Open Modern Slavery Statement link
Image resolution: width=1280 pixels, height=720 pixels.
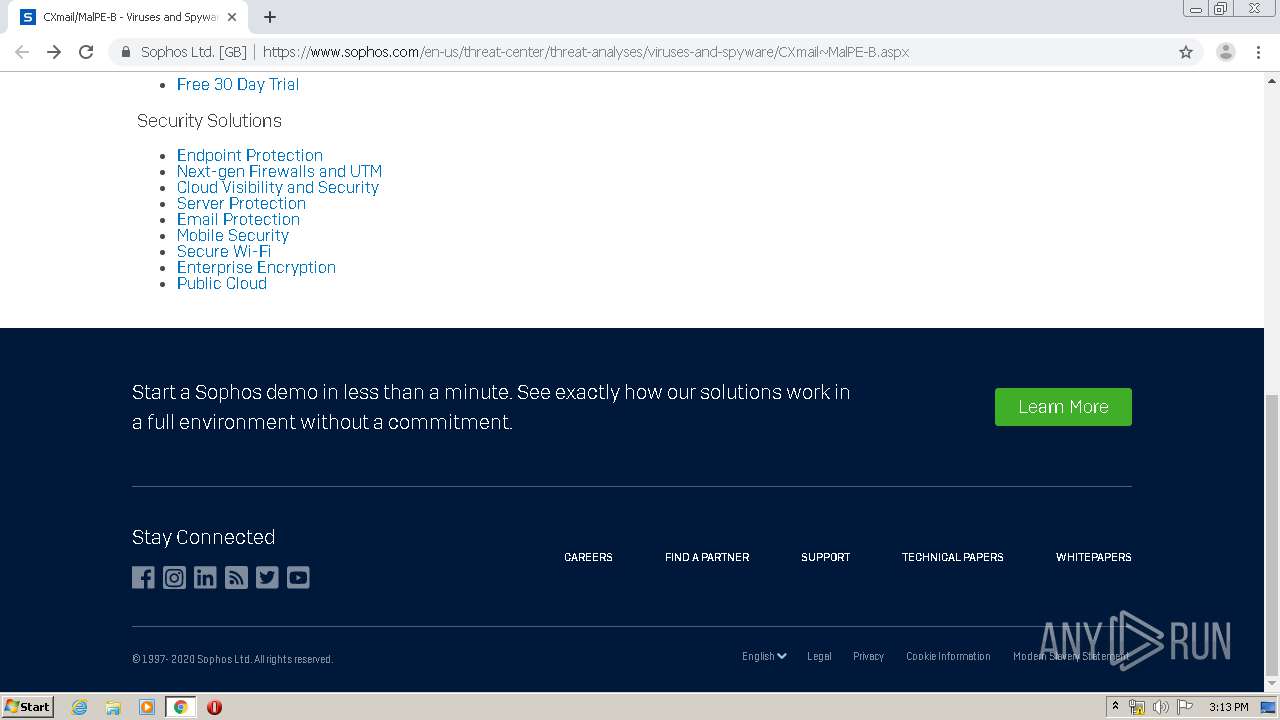click(x=1071, y=656)
